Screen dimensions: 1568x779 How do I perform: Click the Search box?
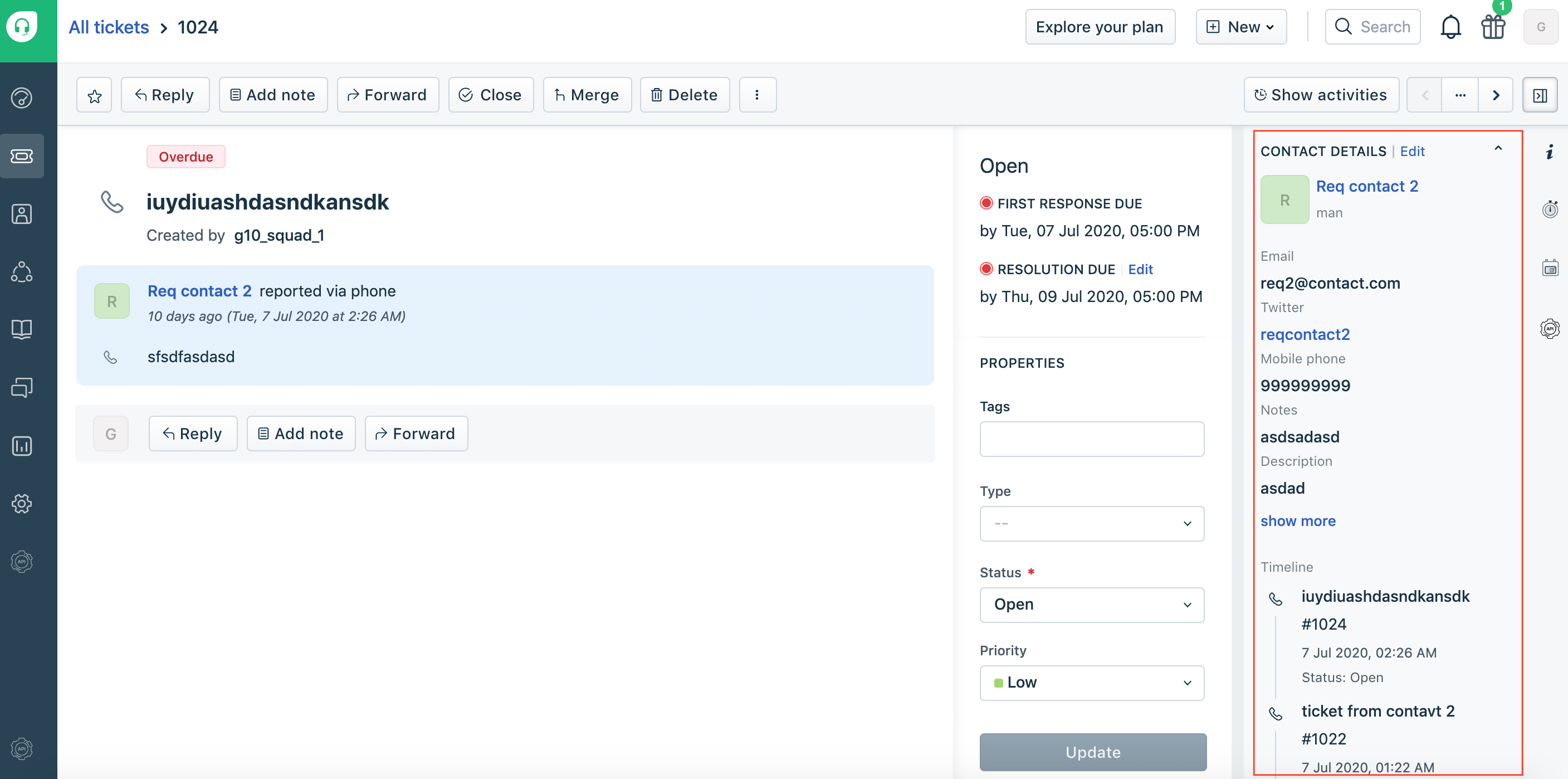pos(1372,27)
